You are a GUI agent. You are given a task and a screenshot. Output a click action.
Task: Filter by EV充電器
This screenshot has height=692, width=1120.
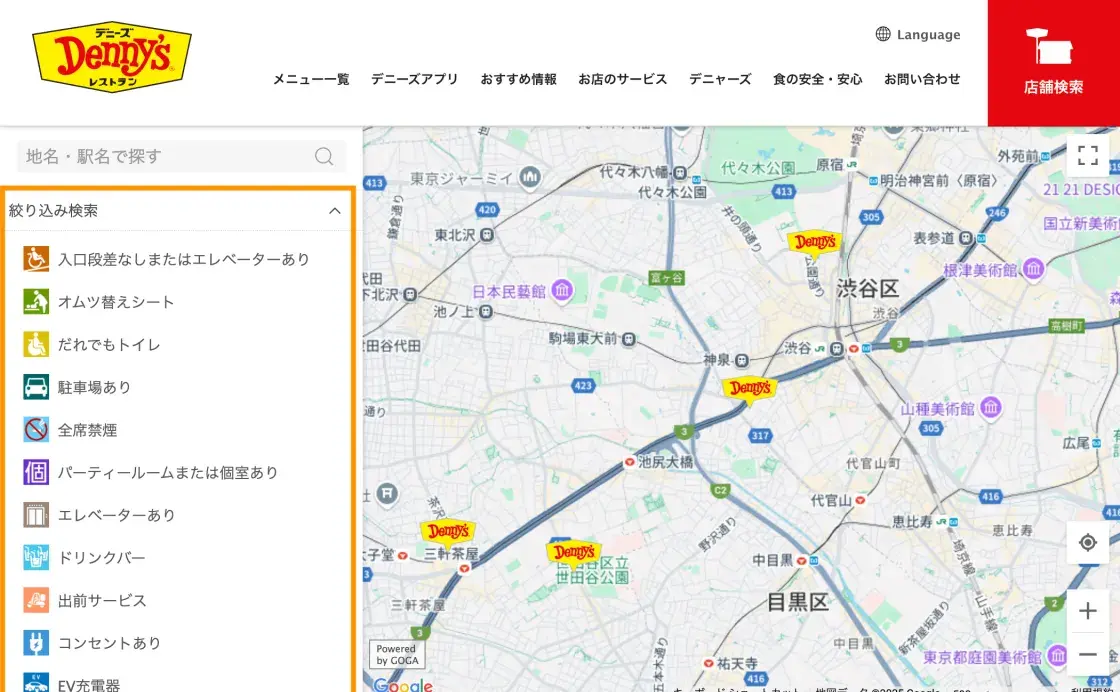[89, 685]
